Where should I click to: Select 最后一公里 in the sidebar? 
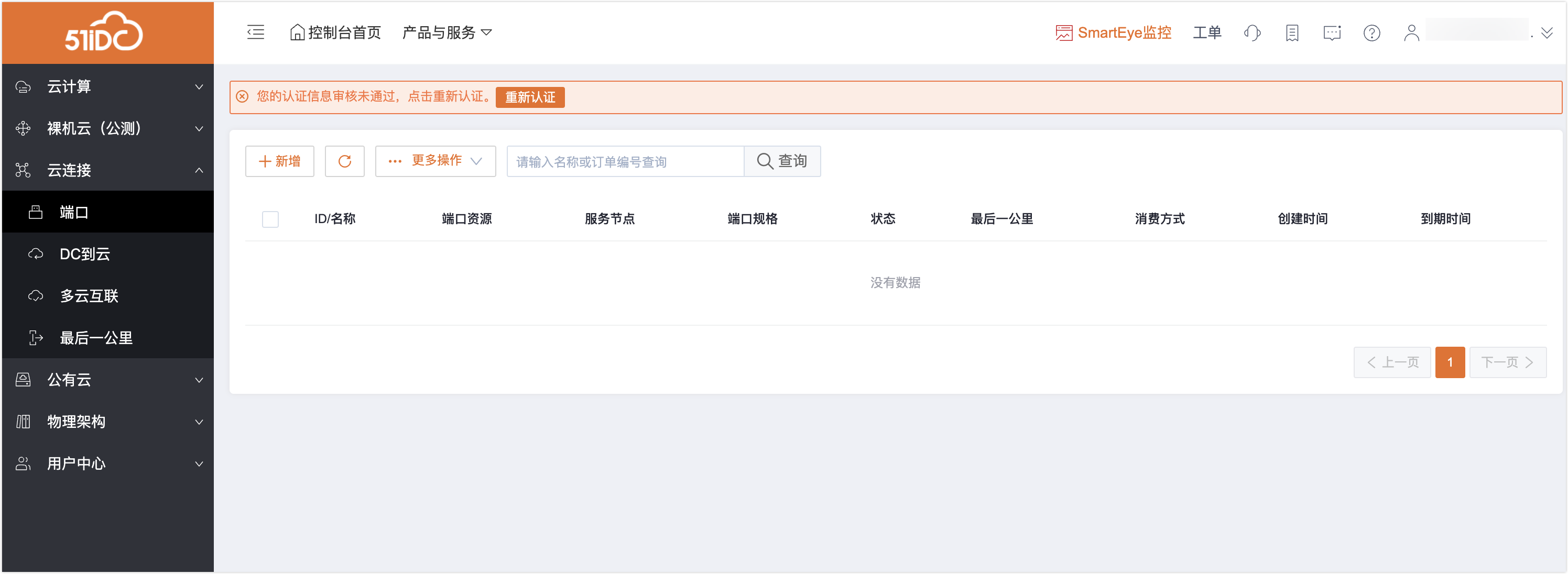tap(96, 338)
